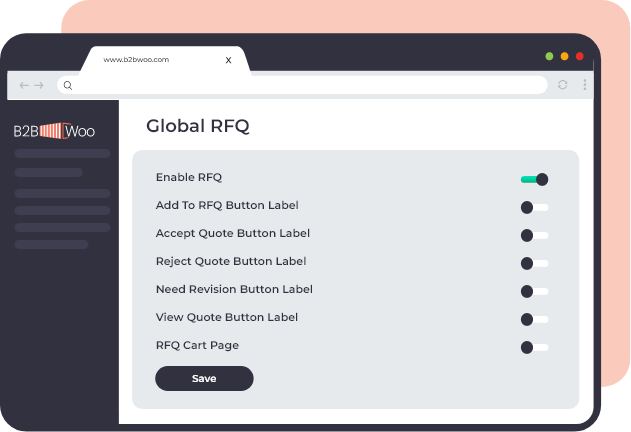The image size is (631, 432).
Task: Click the green window control dot
Action: [x=549, y=56]
